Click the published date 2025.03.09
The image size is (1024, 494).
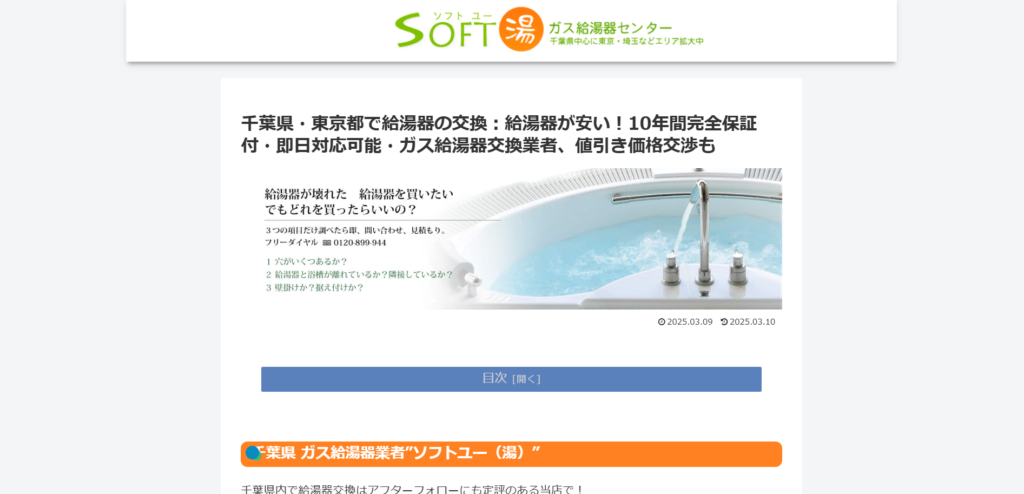(x=689, y=322)
